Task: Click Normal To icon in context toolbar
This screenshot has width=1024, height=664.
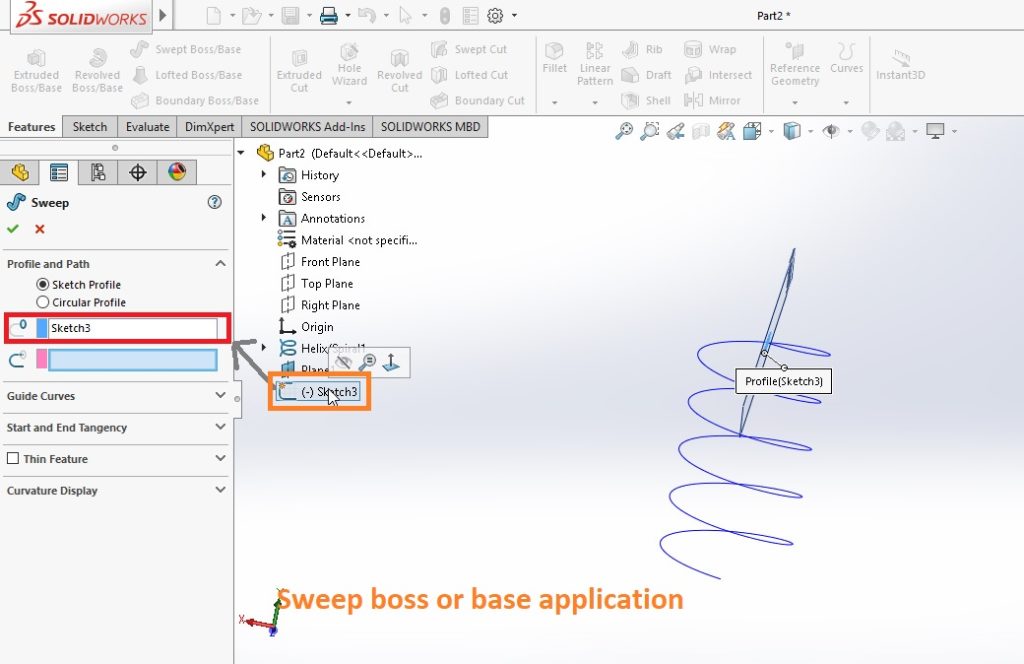Action: (391, 362)
